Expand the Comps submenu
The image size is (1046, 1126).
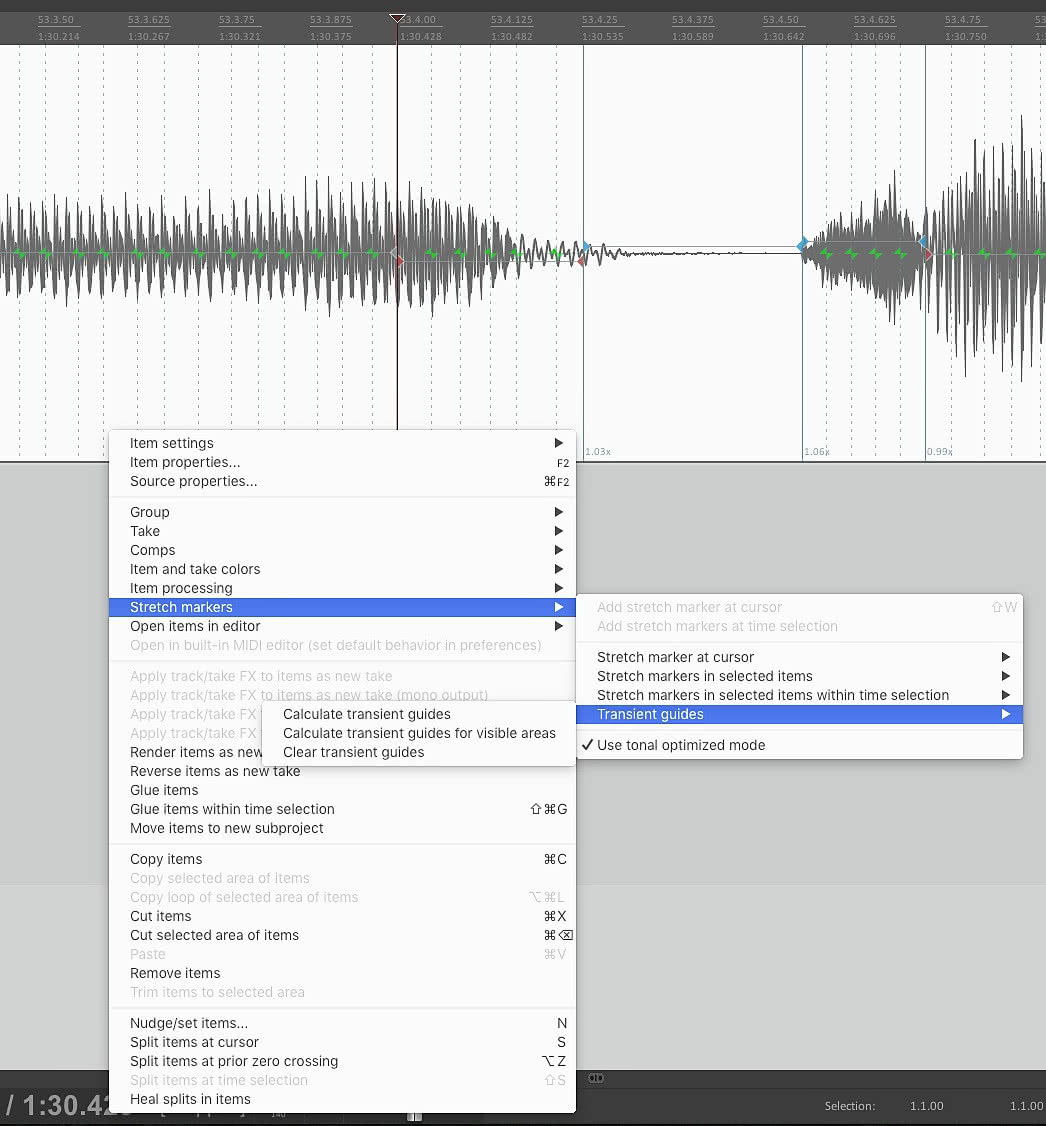(342, 550)
